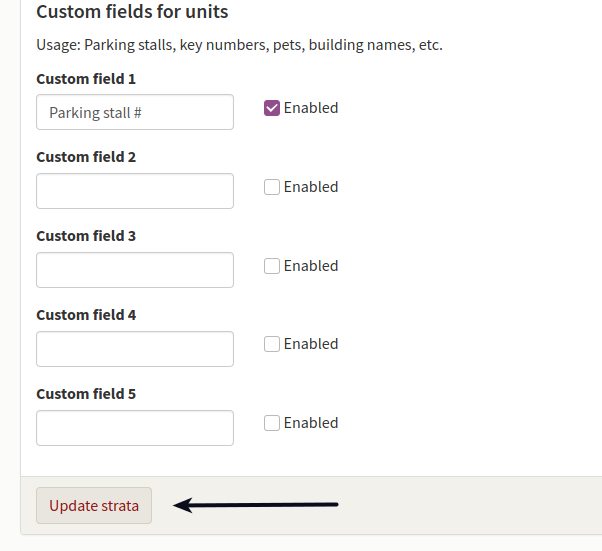The image size is (602, 551).
Task: Click the 'Custom field 2' label text
Action: tap(86, 157)
